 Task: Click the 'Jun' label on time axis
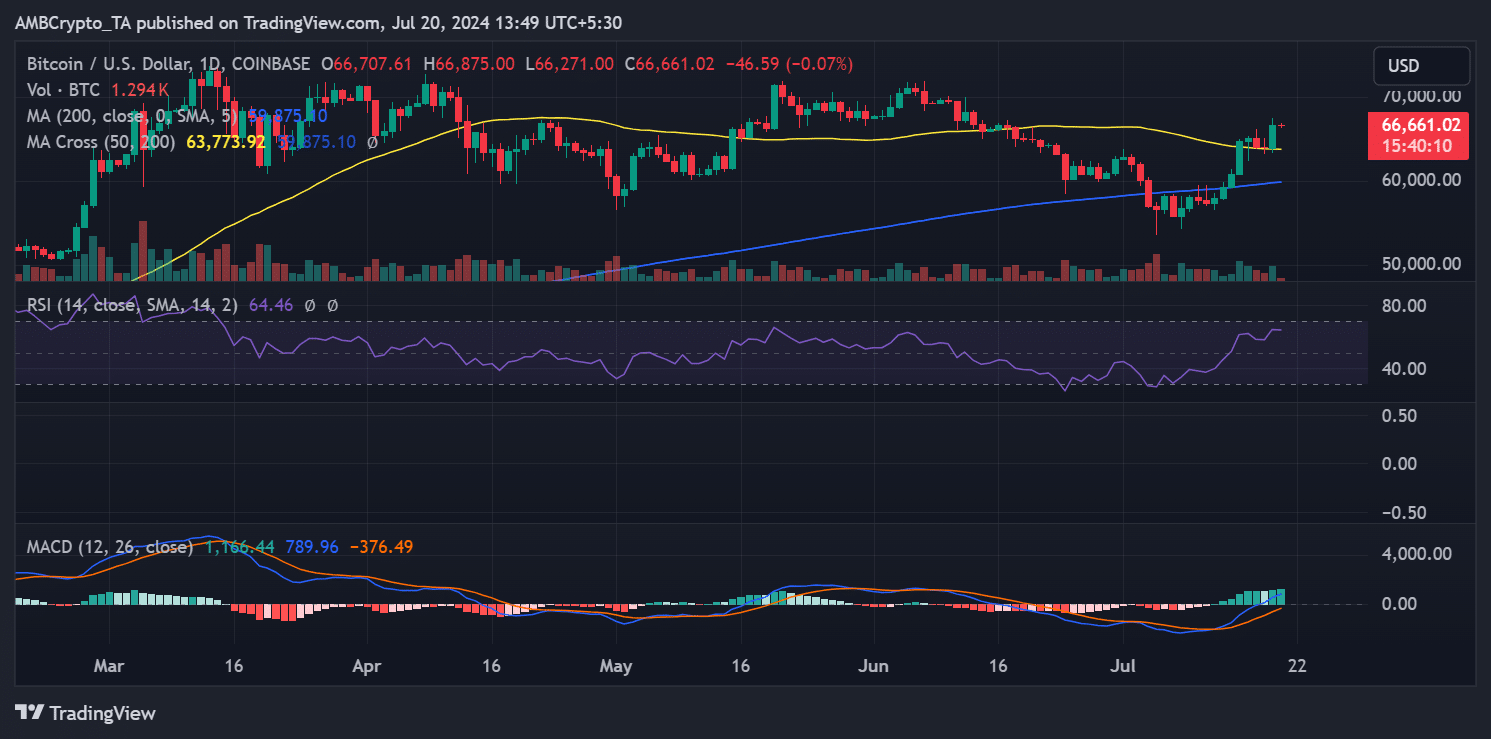[x=873, y=664]
